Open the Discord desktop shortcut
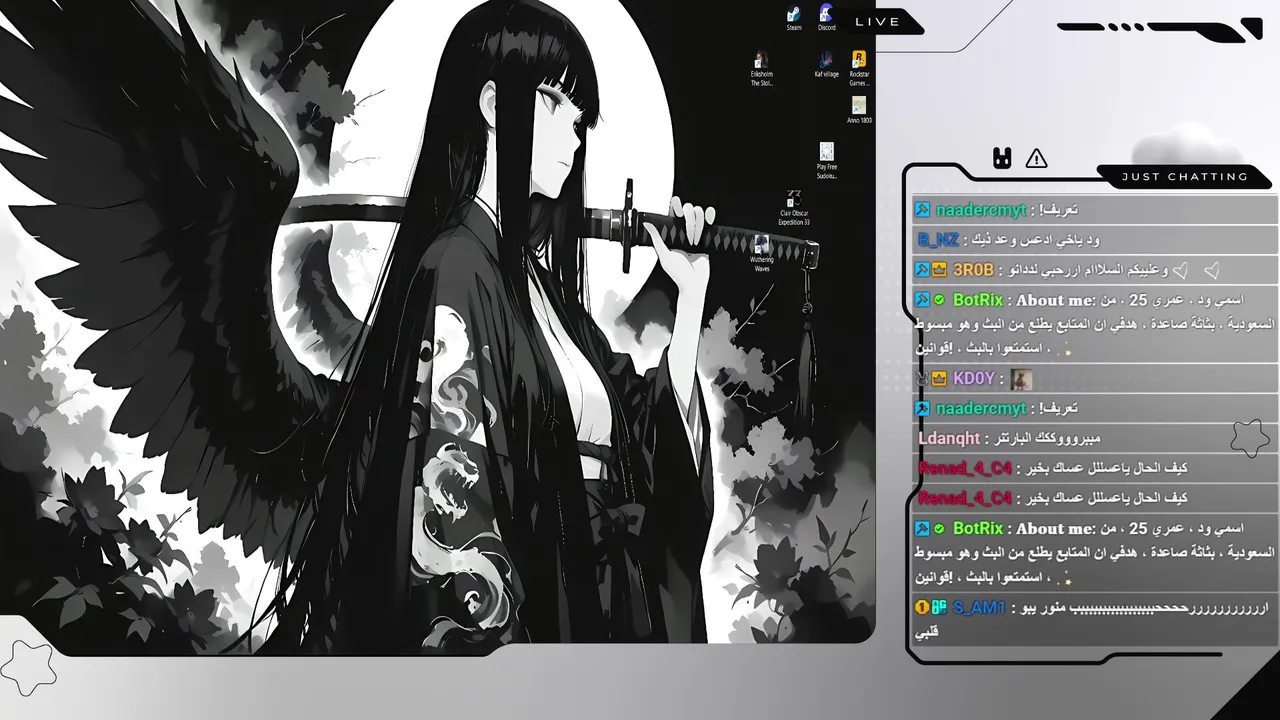 pos(826,18)
